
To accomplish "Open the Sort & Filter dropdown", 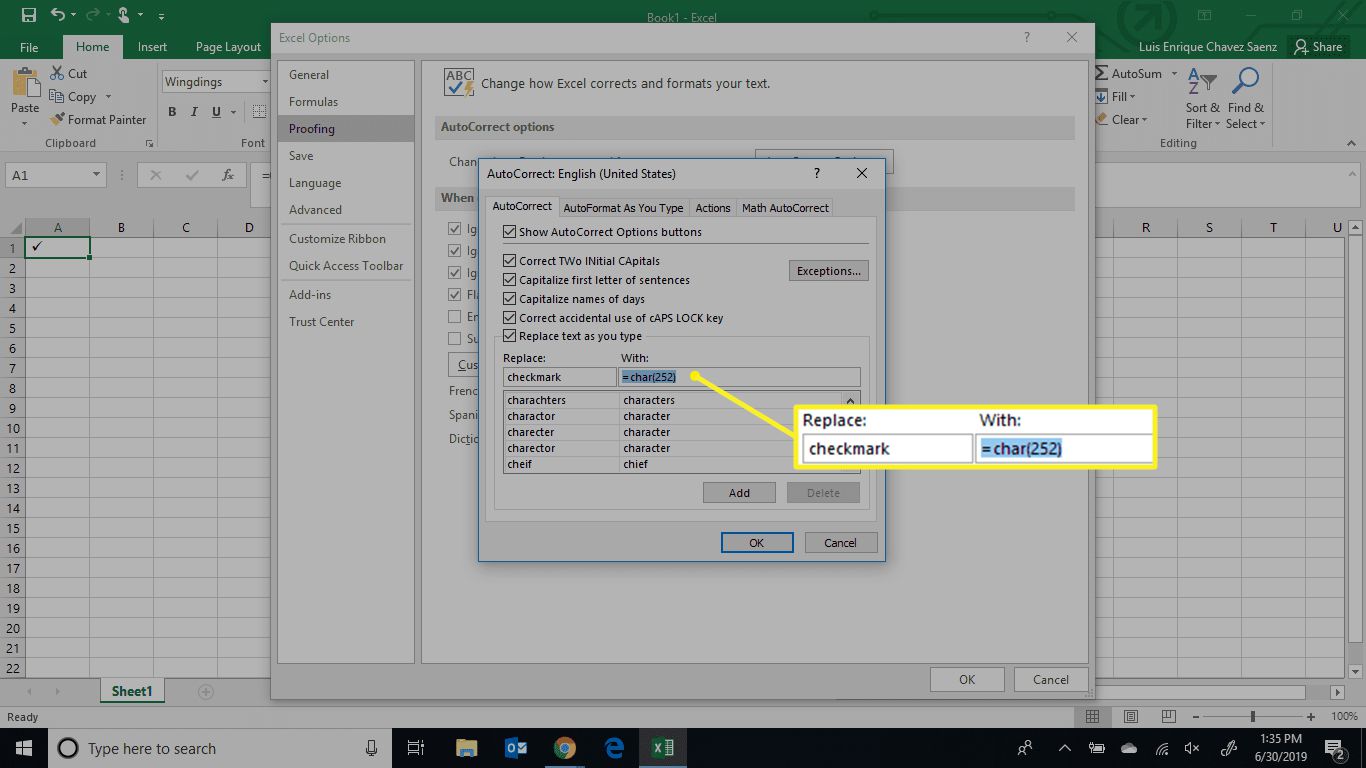I will pos(1203,99).
